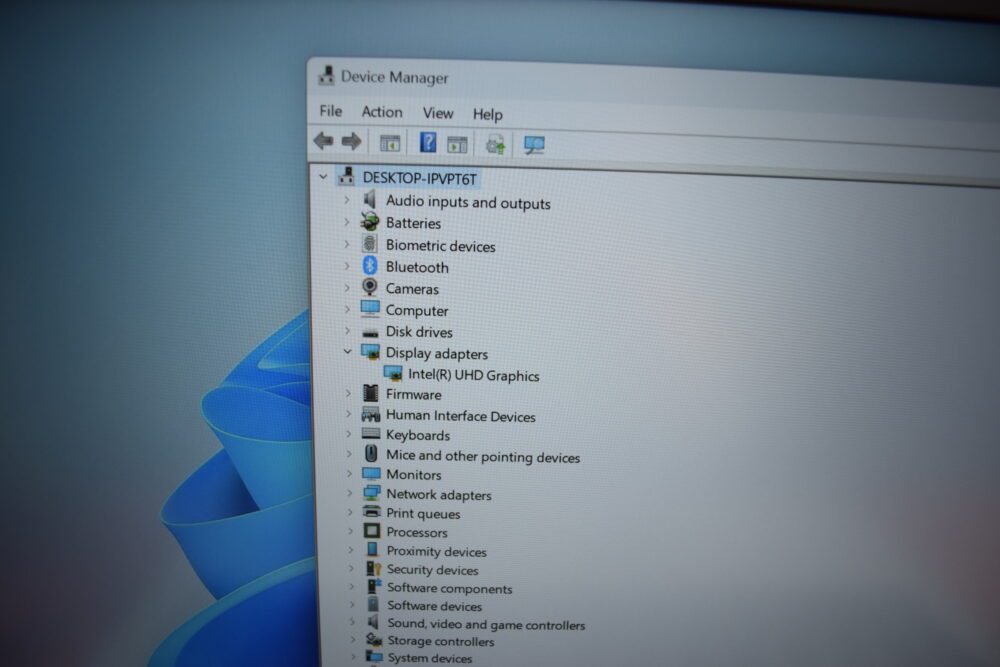This screenshot has height=667, width=1000.
Task: Click the Back arrow toolbar icon
Action: [x=323, y=140]
